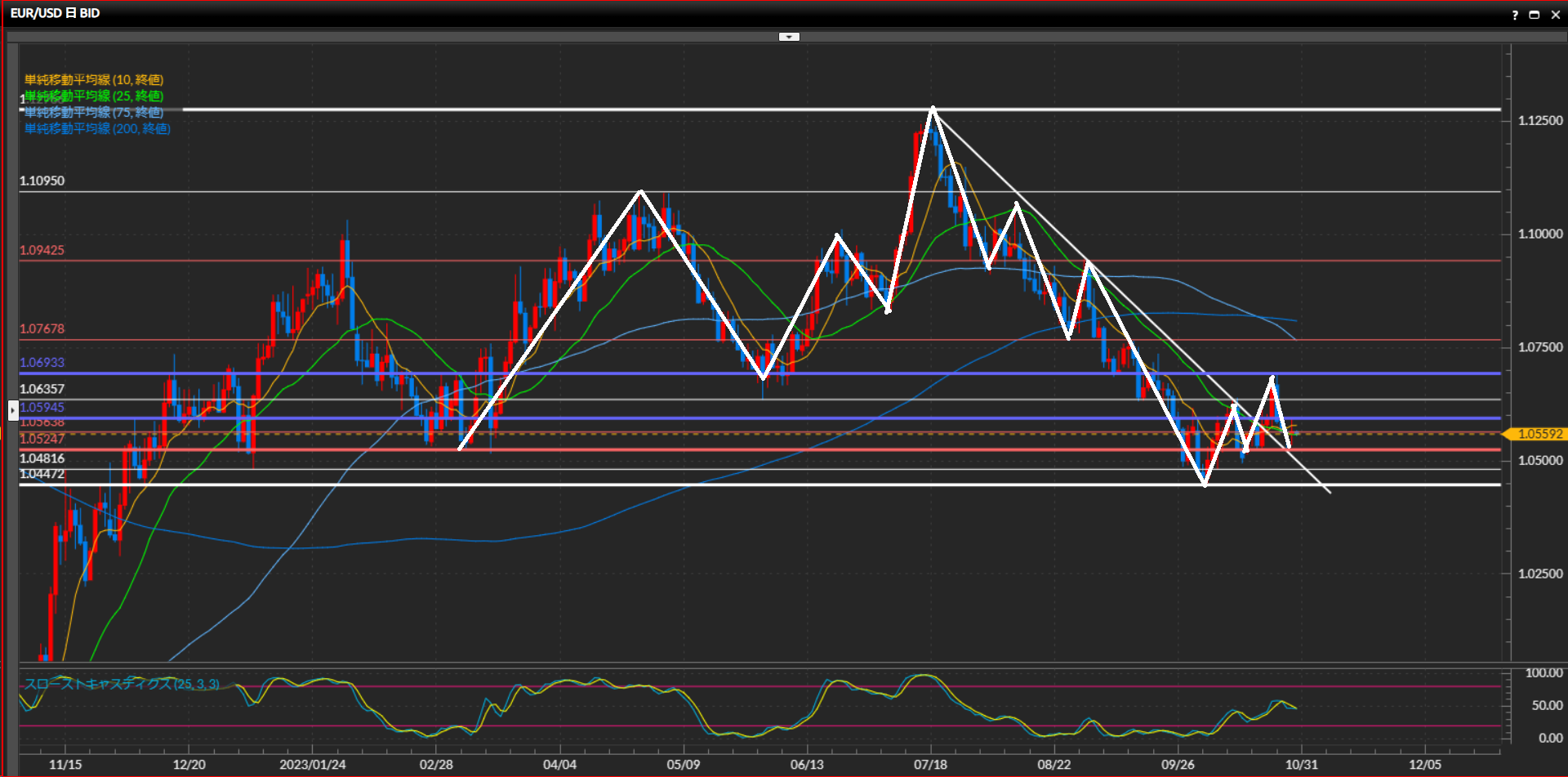
Task: Select the slow stochastics (25,3,3) indicator label
Action: tap(122, 684)
